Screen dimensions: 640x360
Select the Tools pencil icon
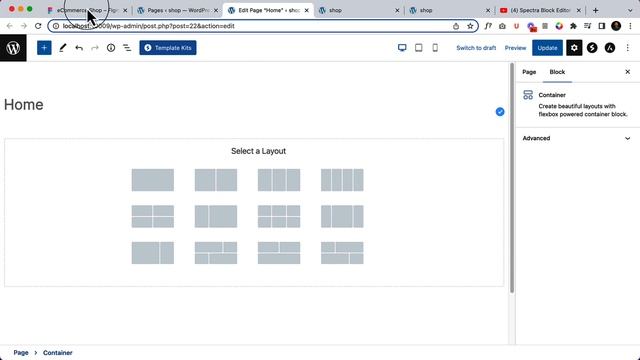click(x=62, y=48)
